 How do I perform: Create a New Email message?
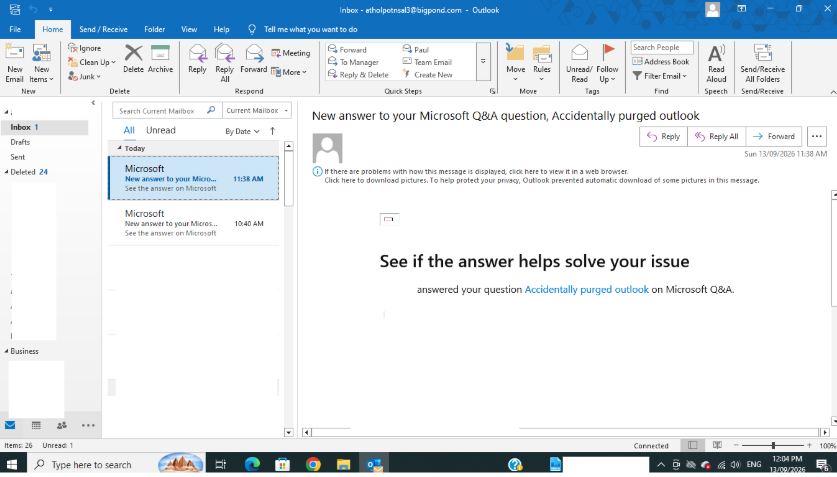(14, 63)
